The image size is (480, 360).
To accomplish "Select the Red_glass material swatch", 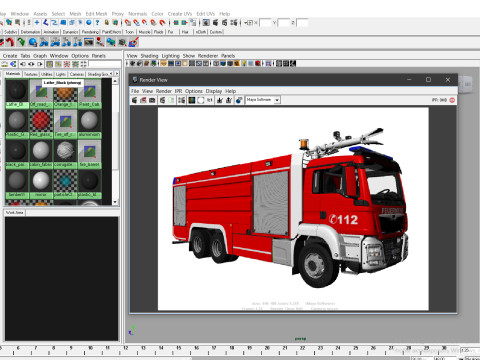I will 41,124.
